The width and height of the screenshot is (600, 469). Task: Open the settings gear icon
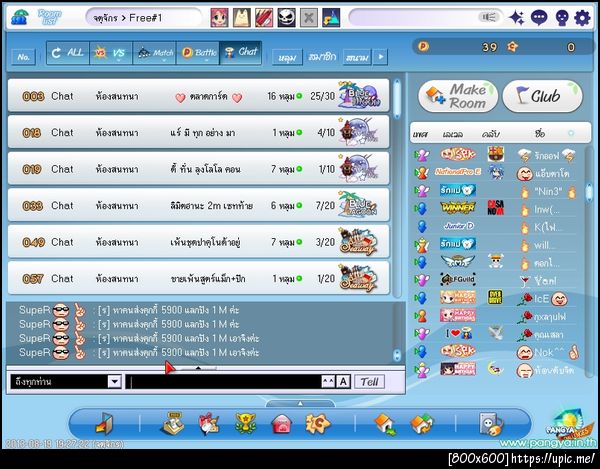(582, 18)
